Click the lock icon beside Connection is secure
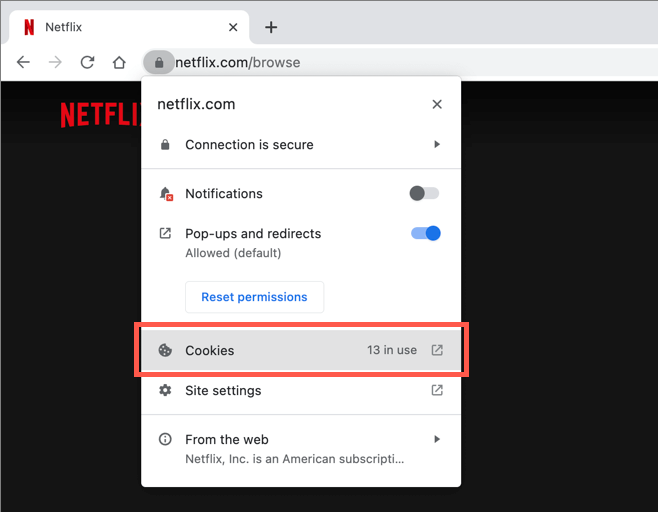Image resolution: width=658 pixels, height=512 pixels. pyautogui.click(x=165, y=144)
